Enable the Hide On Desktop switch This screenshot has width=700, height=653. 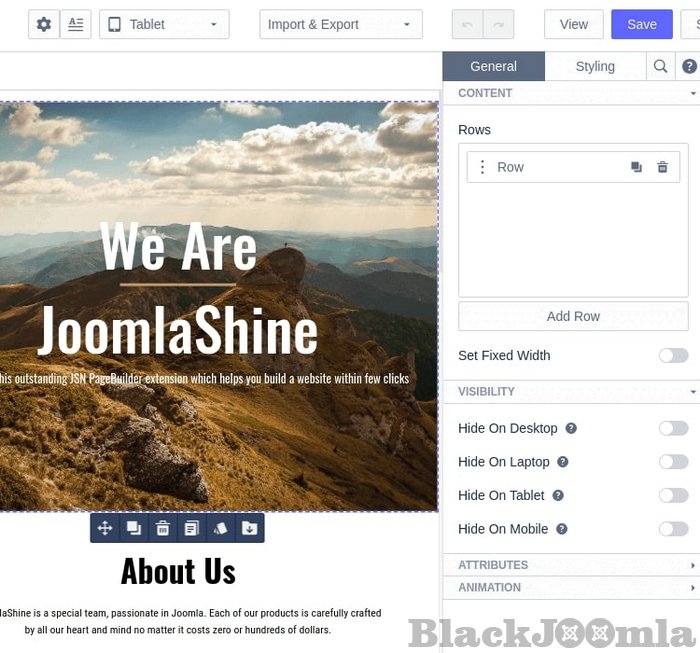(x=673, y=428)
